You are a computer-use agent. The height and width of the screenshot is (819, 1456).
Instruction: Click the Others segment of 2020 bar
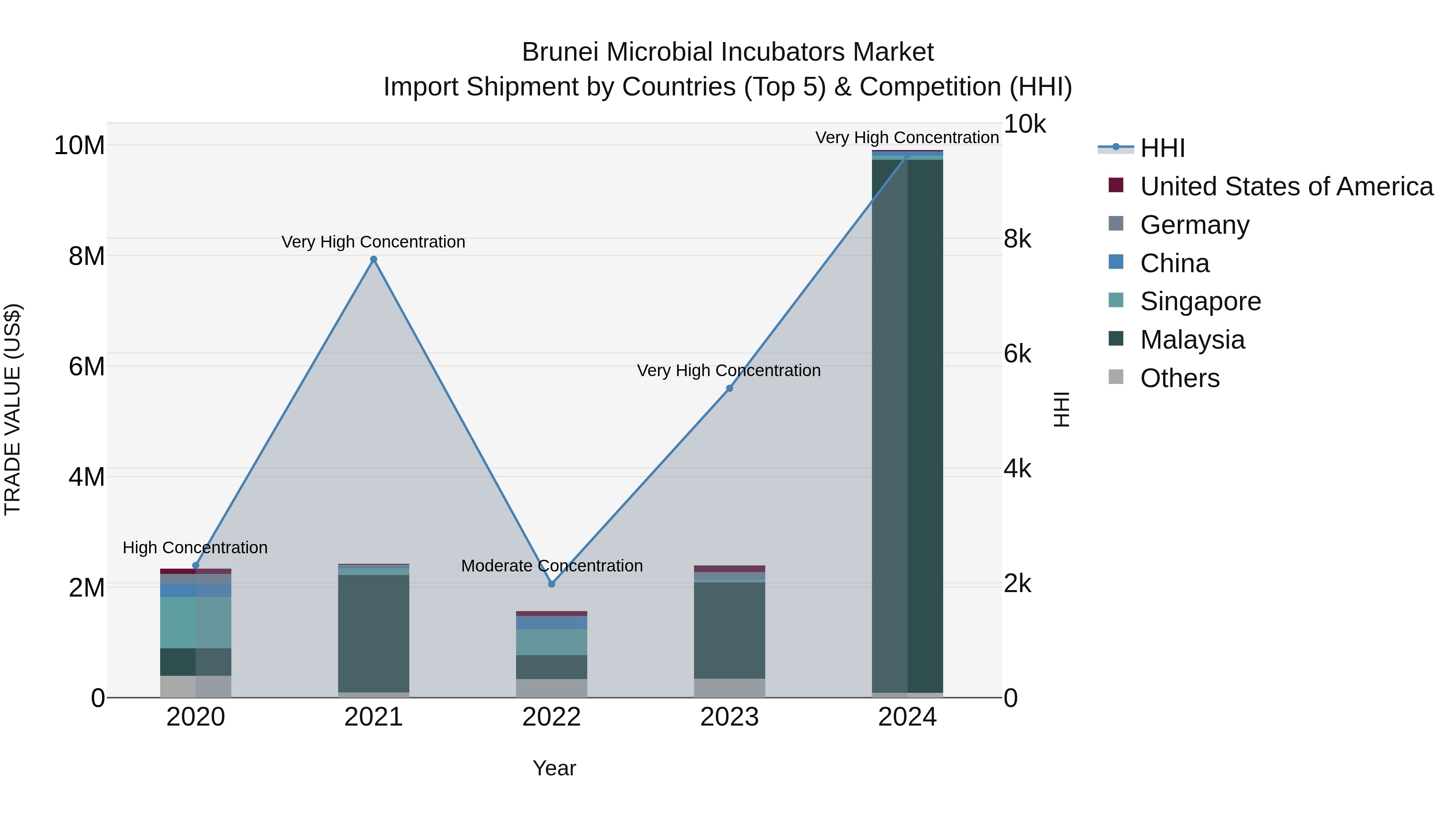click(x=196, y=687)
